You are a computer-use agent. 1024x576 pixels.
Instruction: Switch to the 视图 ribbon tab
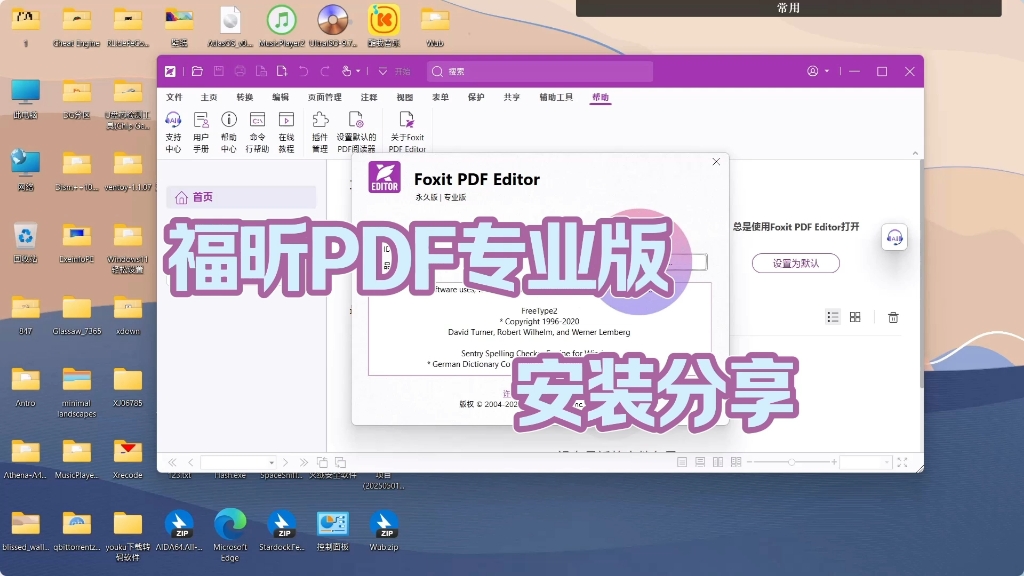(x=405, y=97)
